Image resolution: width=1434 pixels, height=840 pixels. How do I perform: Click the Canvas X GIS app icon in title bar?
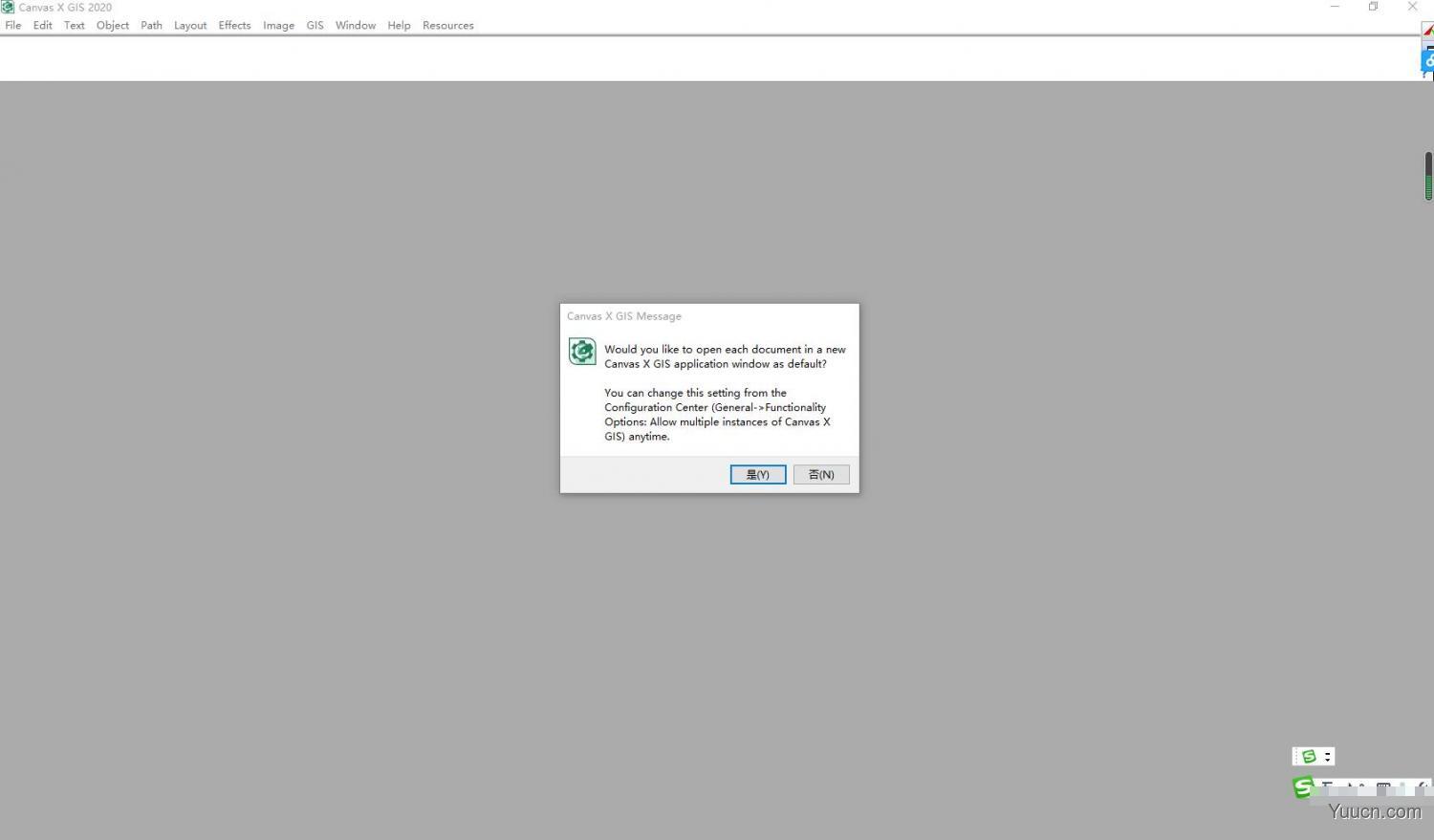click(x=8, y=7)
